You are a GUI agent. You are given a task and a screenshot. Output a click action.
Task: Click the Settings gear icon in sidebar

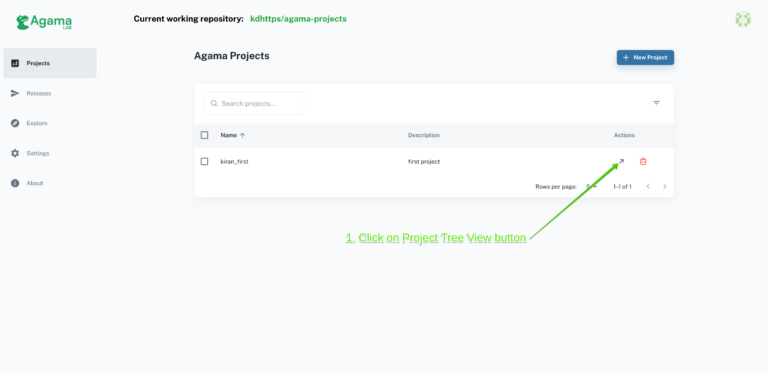click(15, 153)
